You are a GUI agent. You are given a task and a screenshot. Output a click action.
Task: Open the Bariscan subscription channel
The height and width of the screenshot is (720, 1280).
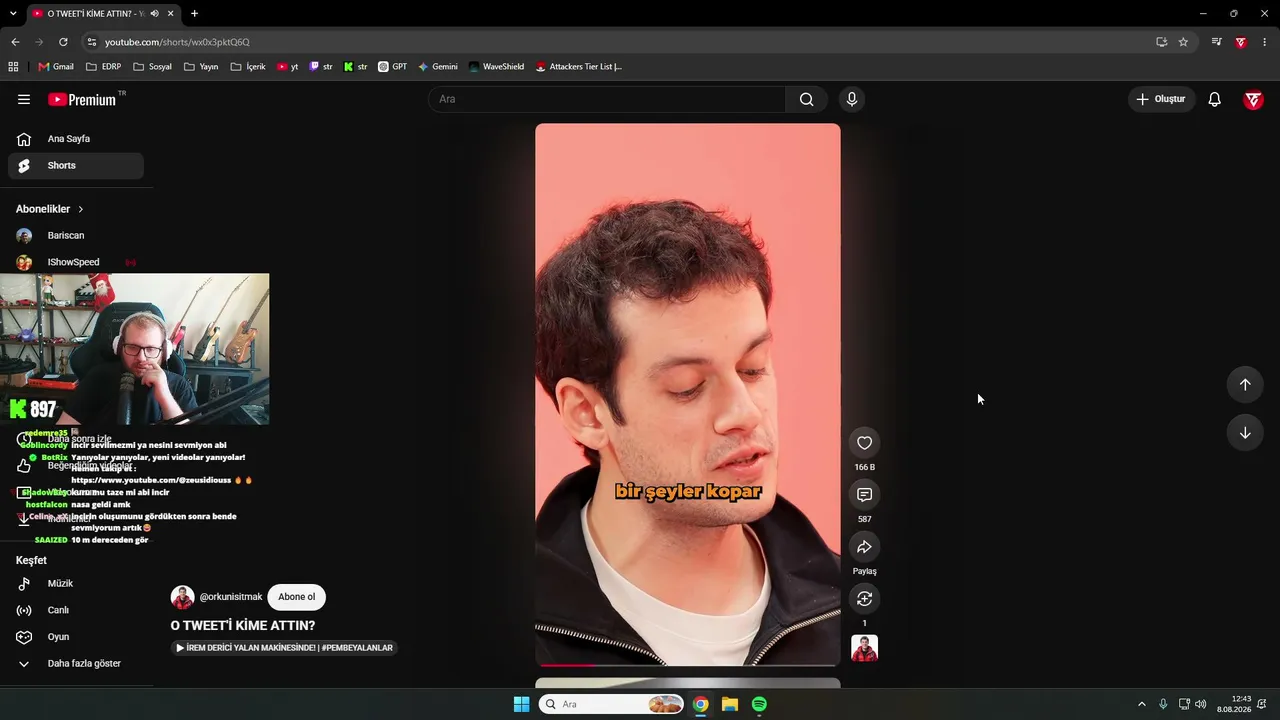click(76, 236)
